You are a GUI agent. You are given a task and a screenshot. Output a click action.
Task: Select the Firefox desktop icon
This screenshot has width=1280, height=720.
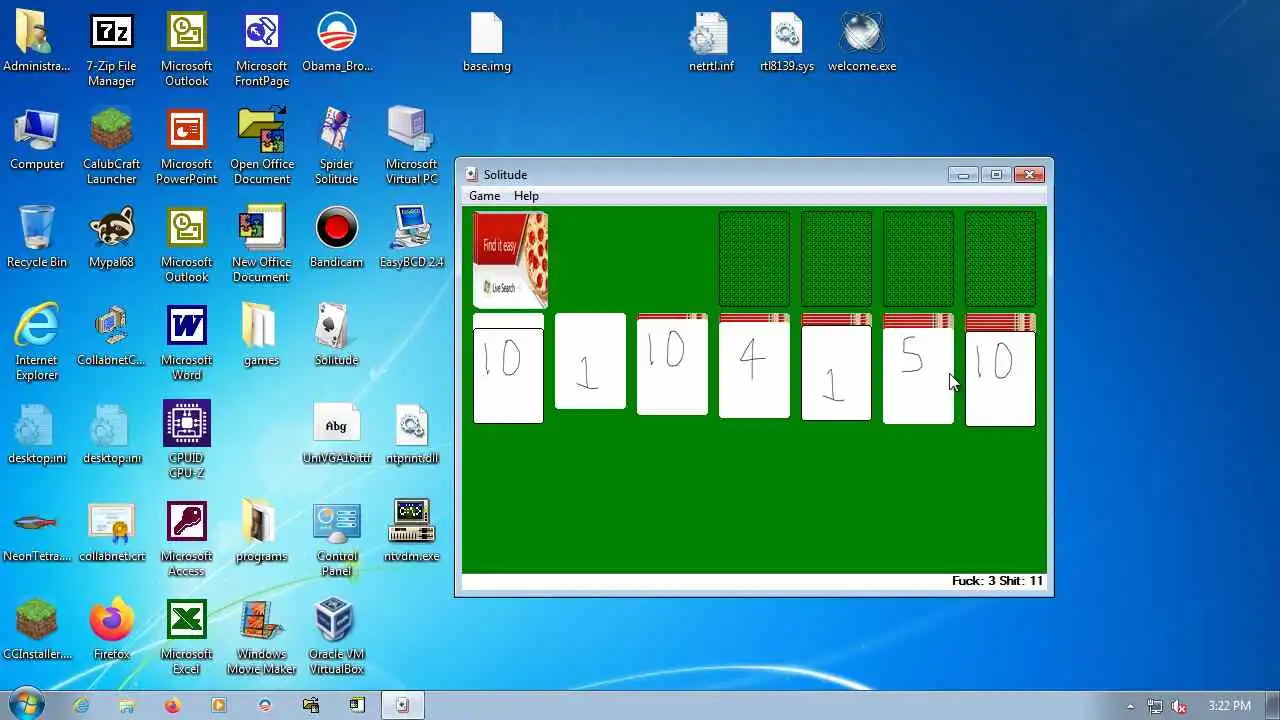pos(111,629)
